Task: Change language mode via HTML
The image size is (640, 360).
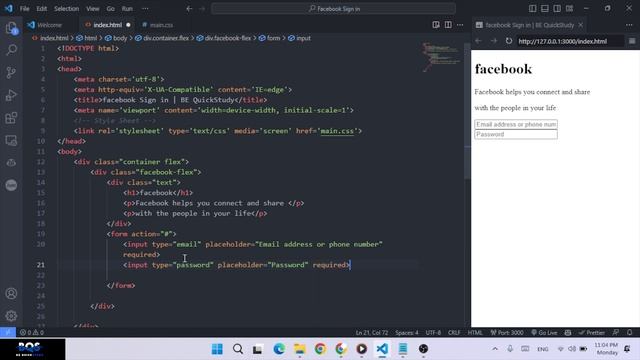Action: point(475,332)
